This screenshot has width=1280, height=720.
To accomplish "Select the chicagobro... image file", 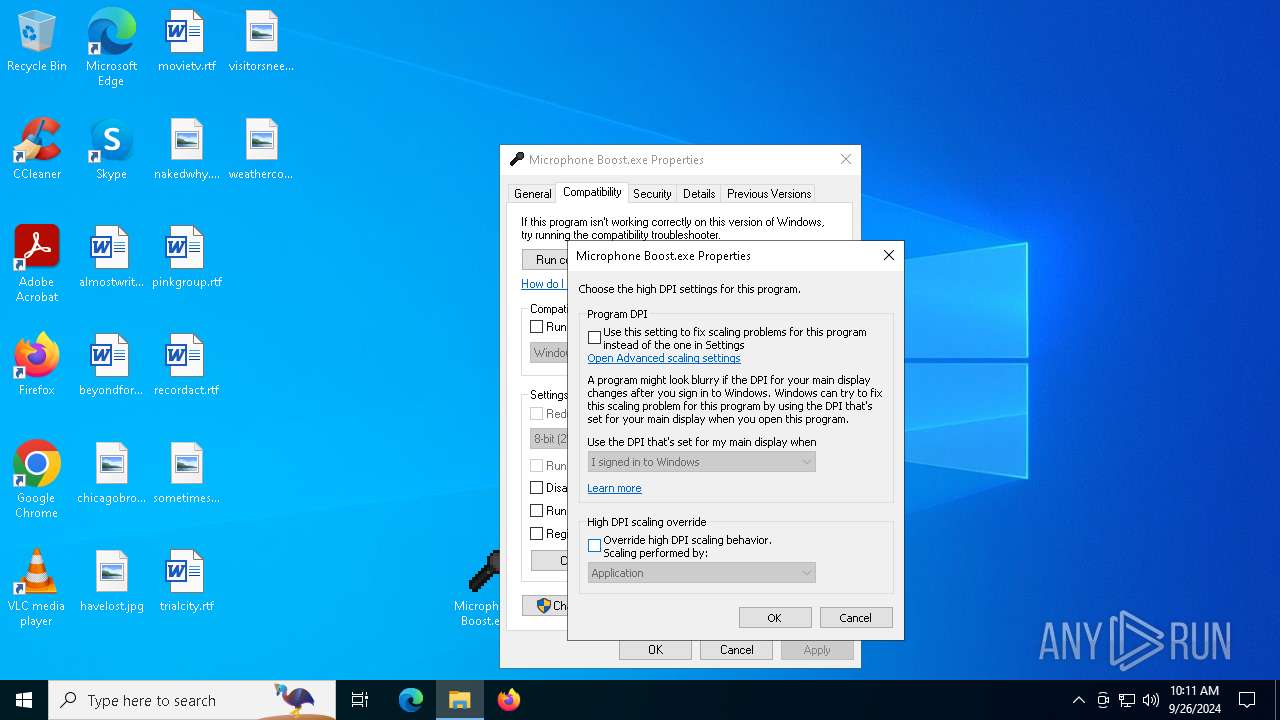I will coord(111,474).
